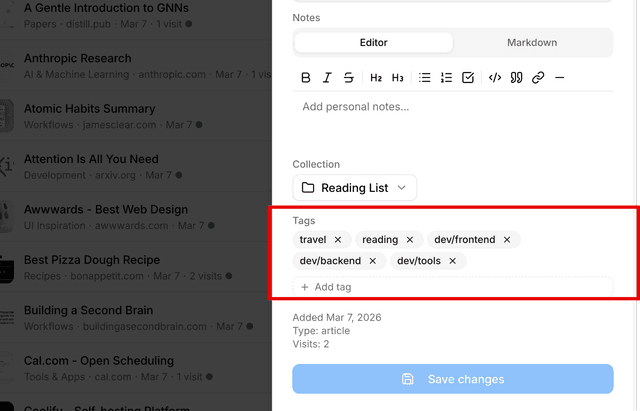Click the Visits: 2 text
This screenshot has width=640, height=411.
pyautogui.click(x=311, y=344)
